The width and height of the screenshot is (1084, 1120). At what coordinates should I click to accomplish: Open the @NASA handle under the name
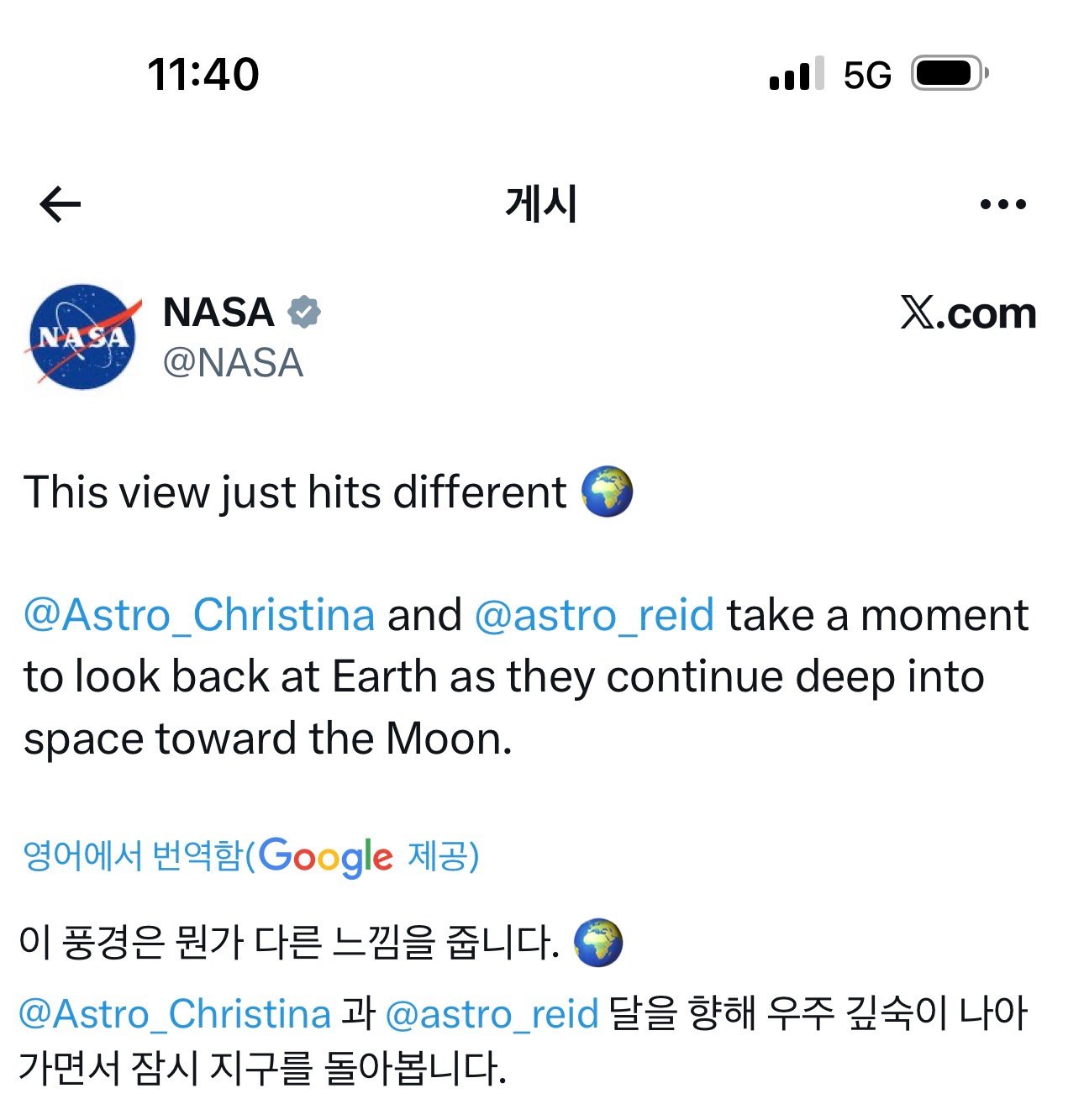click(233, 363)
